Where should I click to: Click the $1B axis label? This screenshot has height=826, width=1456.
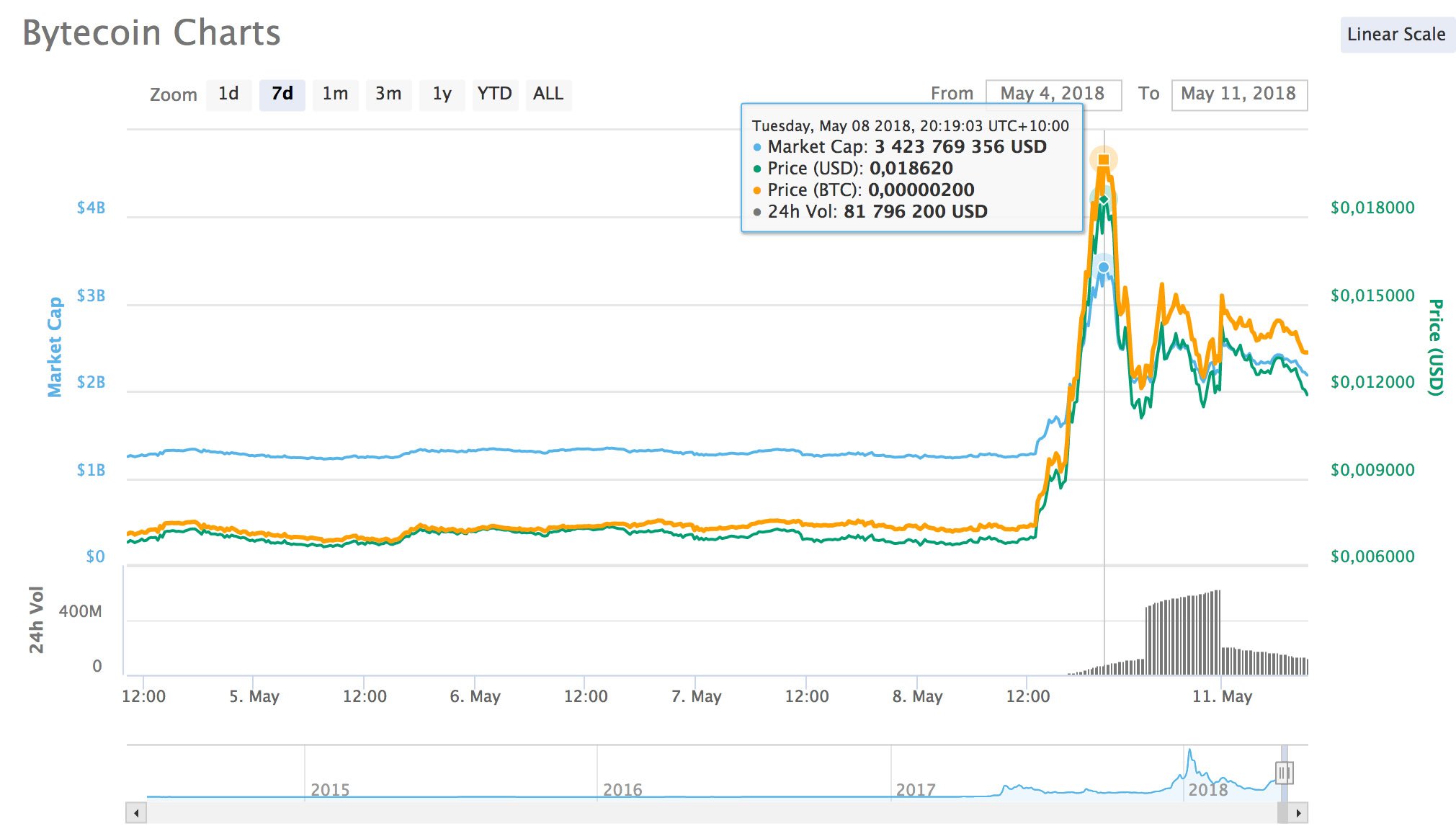coord(91,470)
